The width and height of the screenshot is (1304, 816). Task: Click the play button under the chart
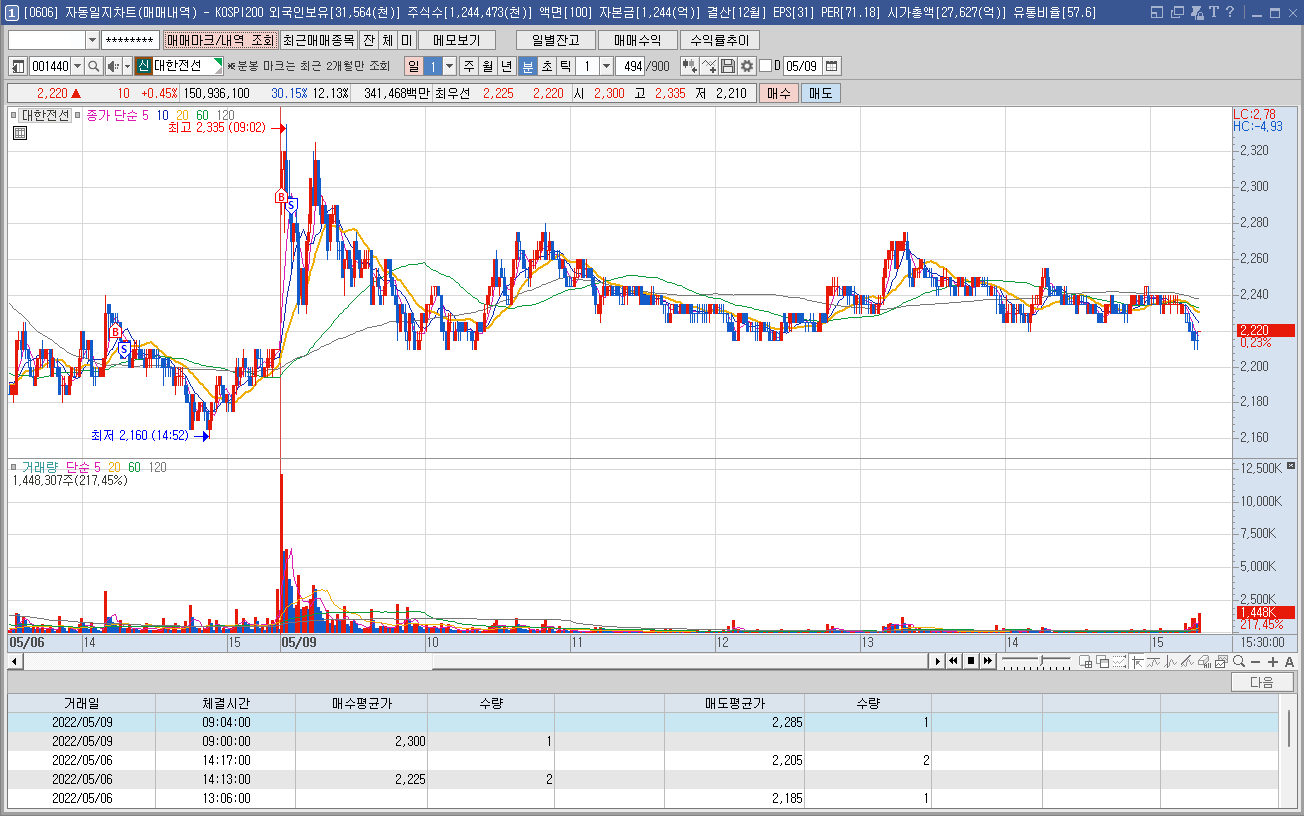click(x=937, y=661)
